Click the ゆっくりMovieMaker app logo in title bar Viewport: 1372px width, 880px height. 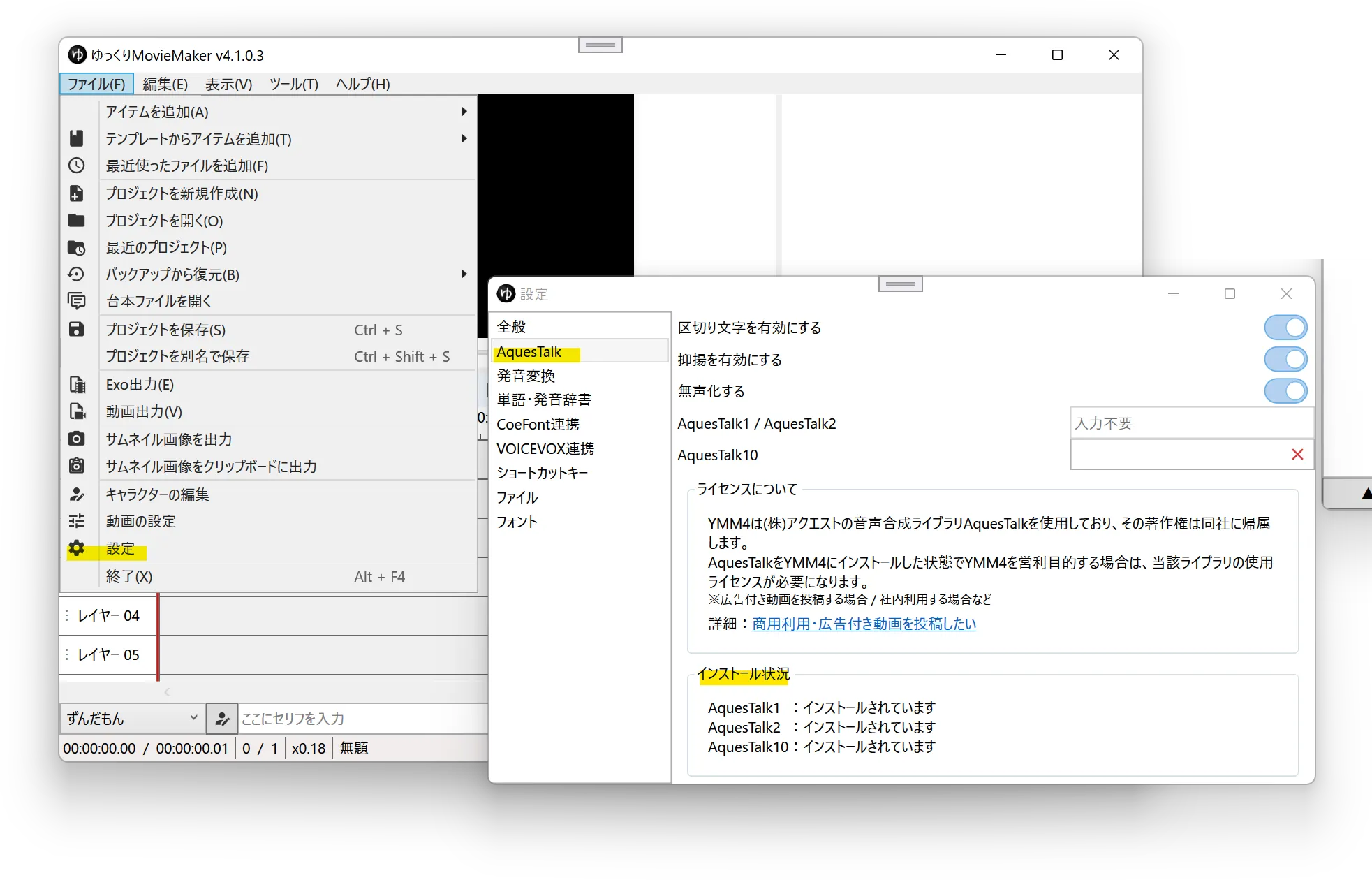pyautogui.click(x=77, y=54)
